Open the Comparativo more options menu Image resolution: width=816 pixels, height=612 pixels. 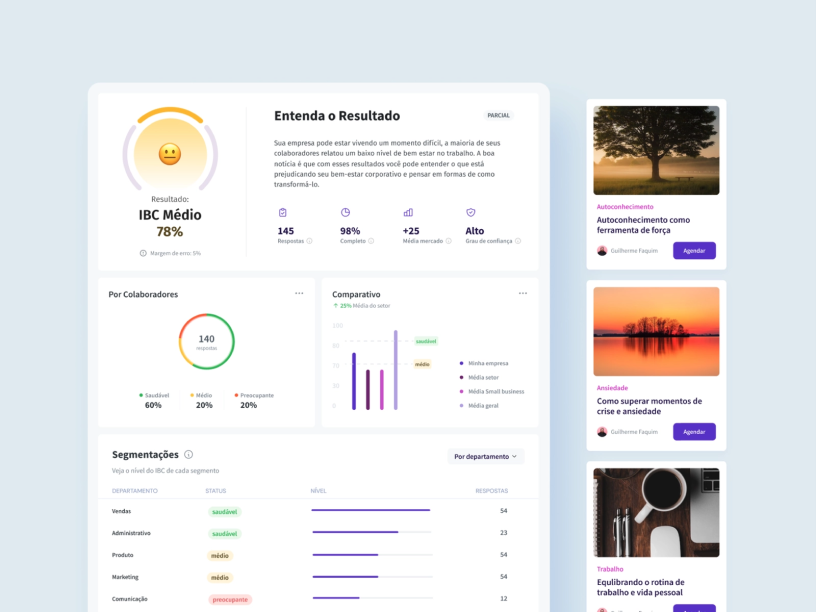coord(523,294)
